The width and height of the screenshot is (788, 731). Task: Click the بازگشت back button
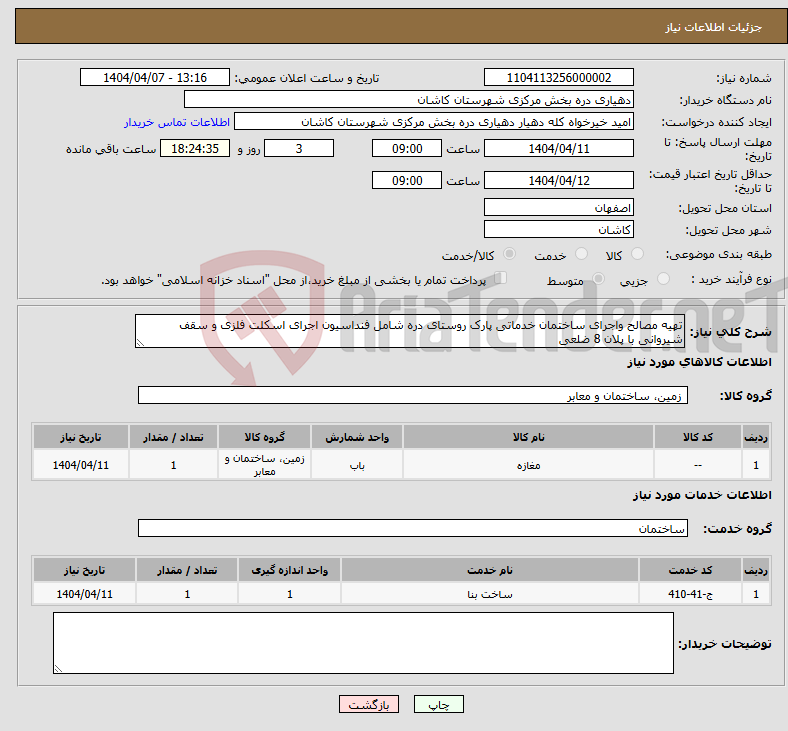point(369,704)
